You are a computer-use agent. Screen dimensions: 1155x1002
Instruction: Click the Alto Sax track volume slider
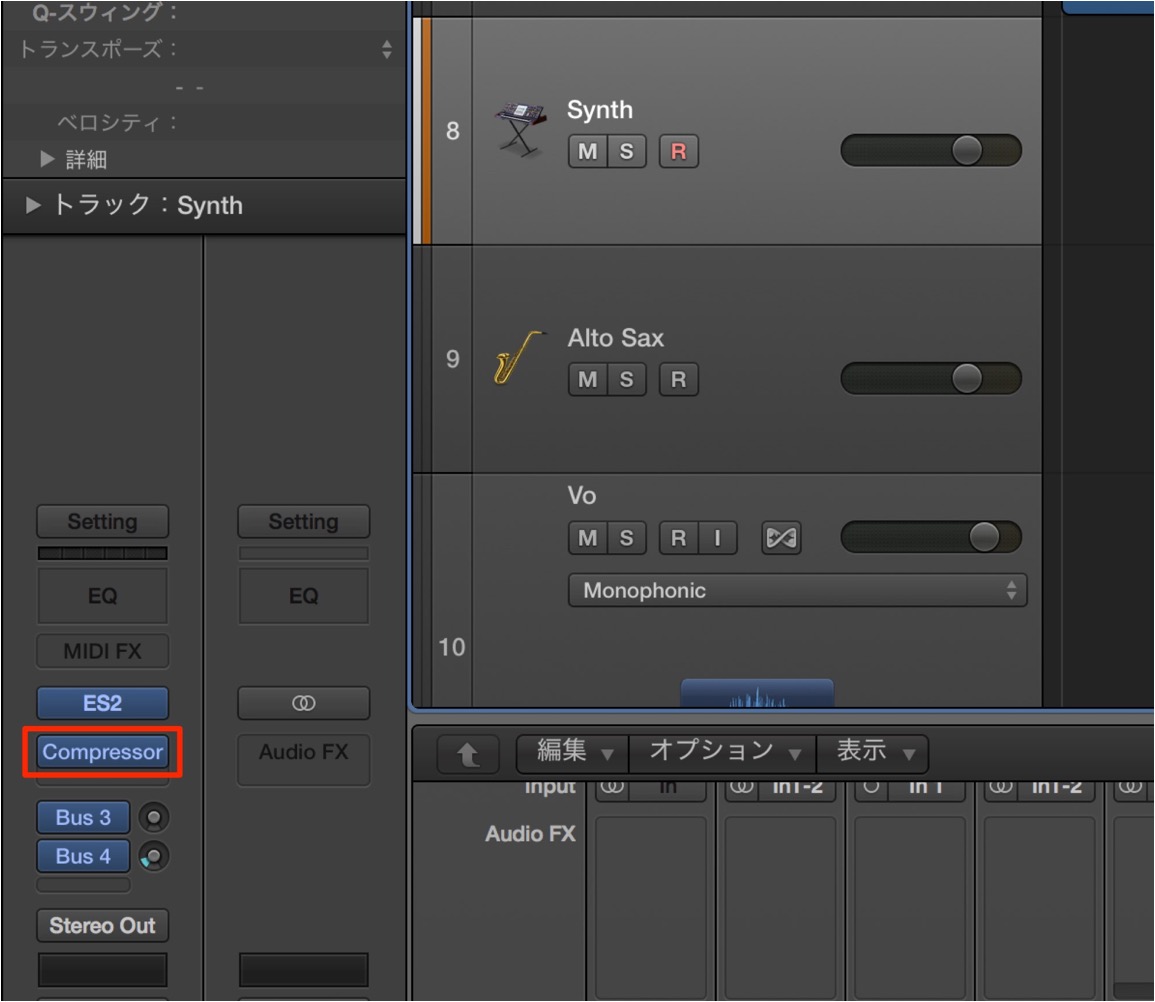click(x=931, y=379)
